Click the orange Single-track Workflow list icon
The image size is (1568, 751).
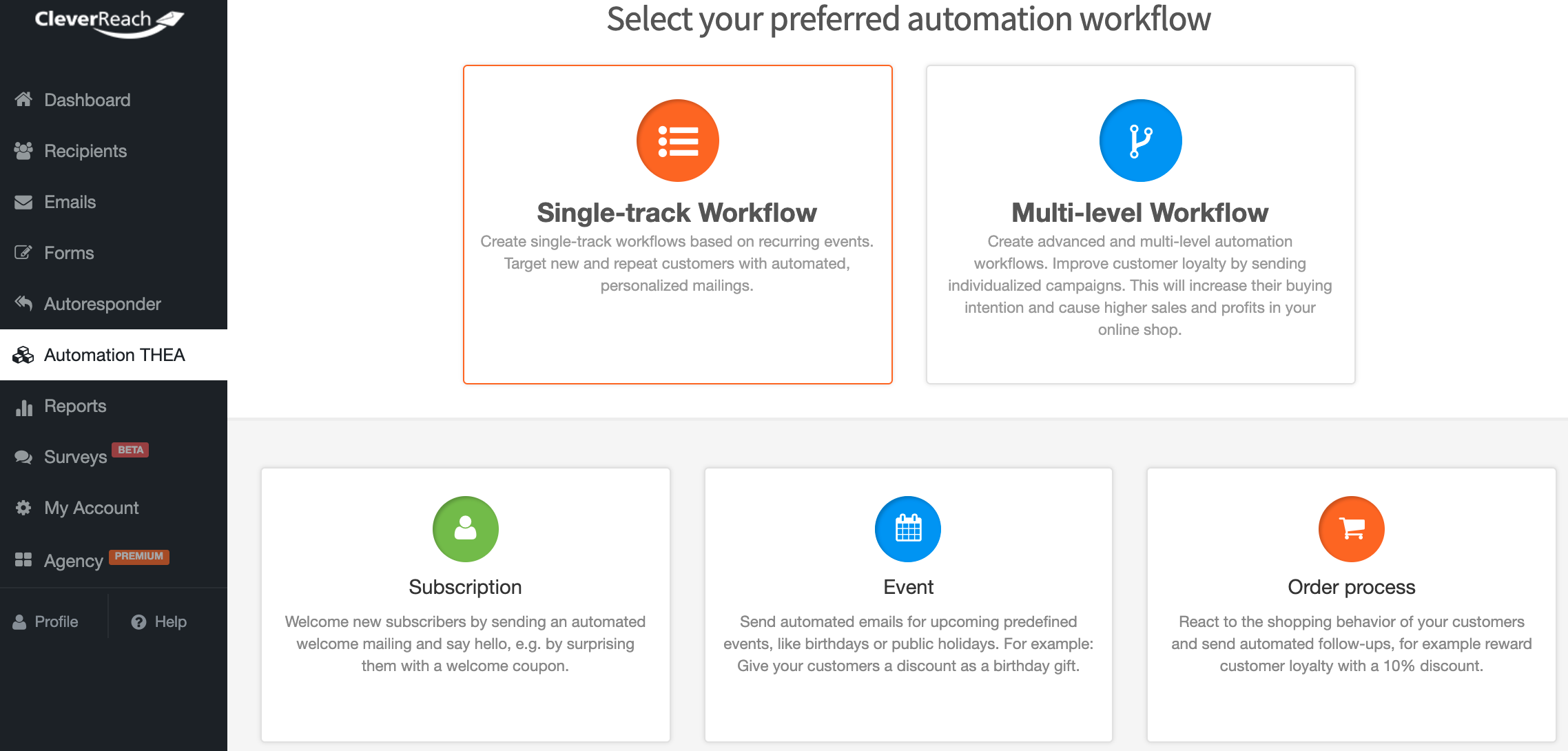(x=677, y=141)
